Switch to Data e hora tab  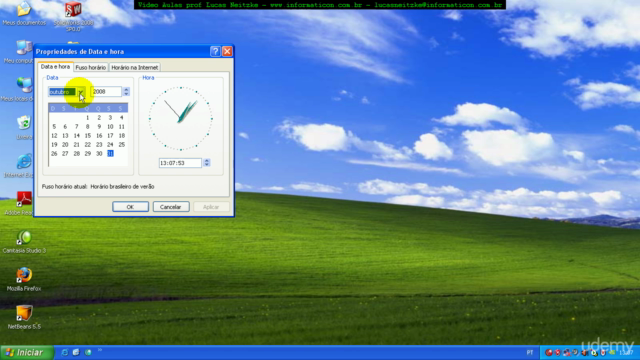tap(55, 67)
